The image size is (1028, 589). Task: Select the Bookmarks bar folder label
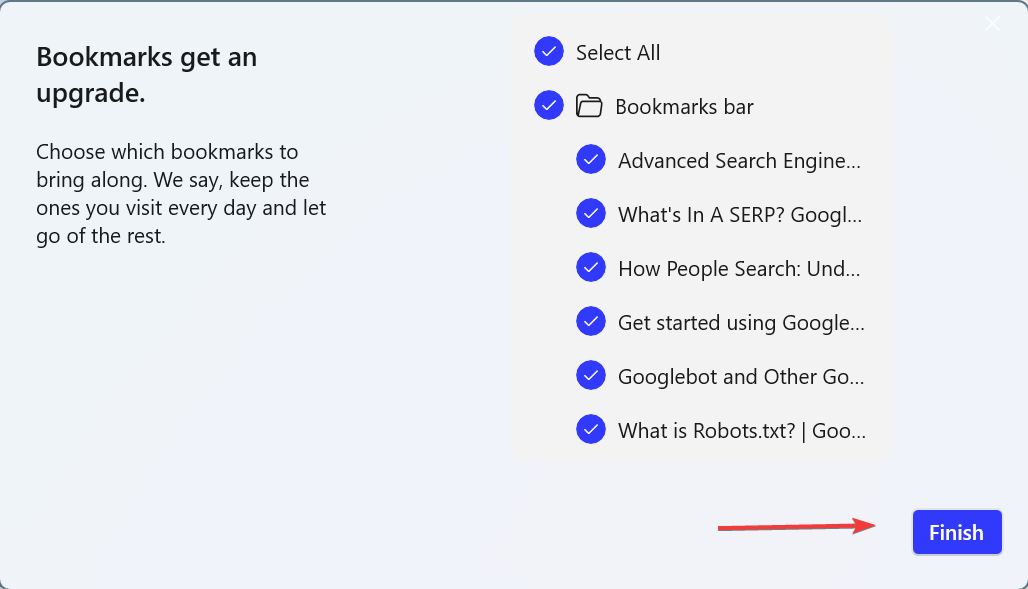[684, 106]
